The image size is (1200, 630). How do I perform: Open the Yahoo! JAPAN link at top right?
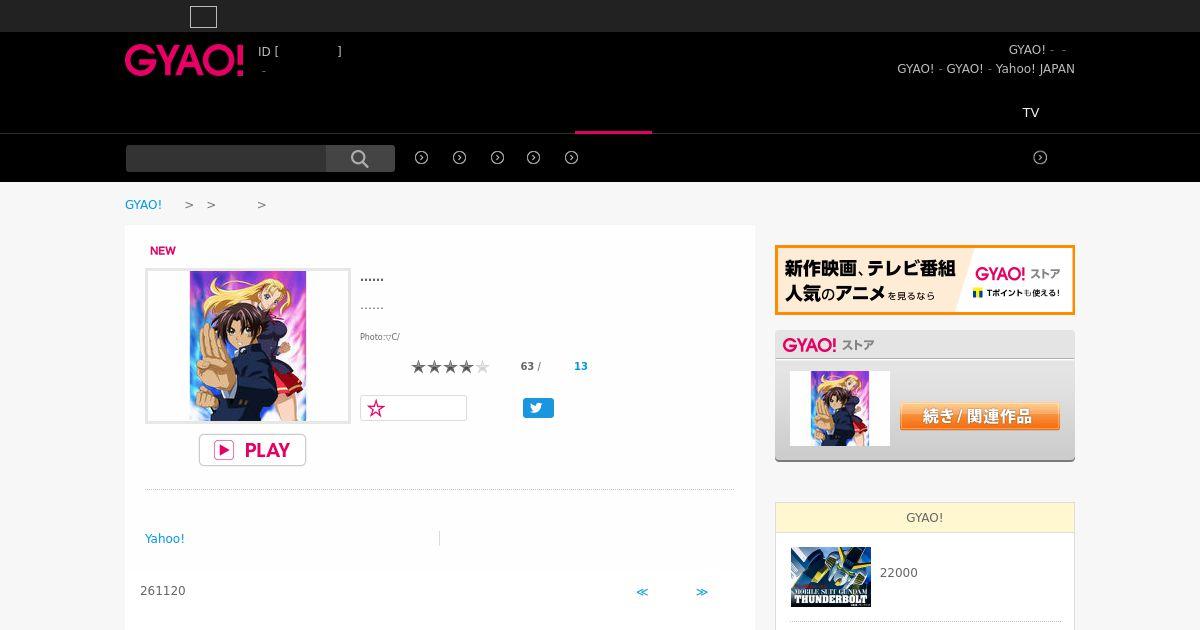tap(1035, 69)
